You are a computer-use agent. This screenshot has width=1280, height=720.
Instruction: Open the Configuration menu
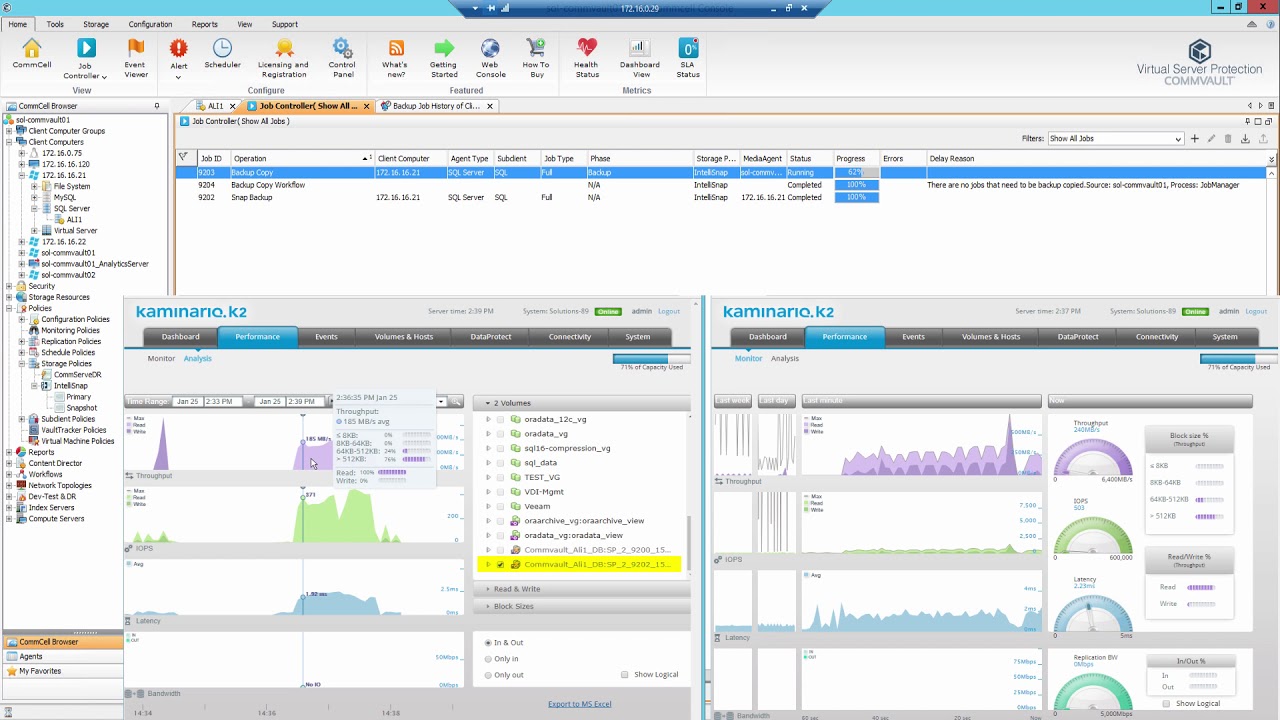(150, 24)
